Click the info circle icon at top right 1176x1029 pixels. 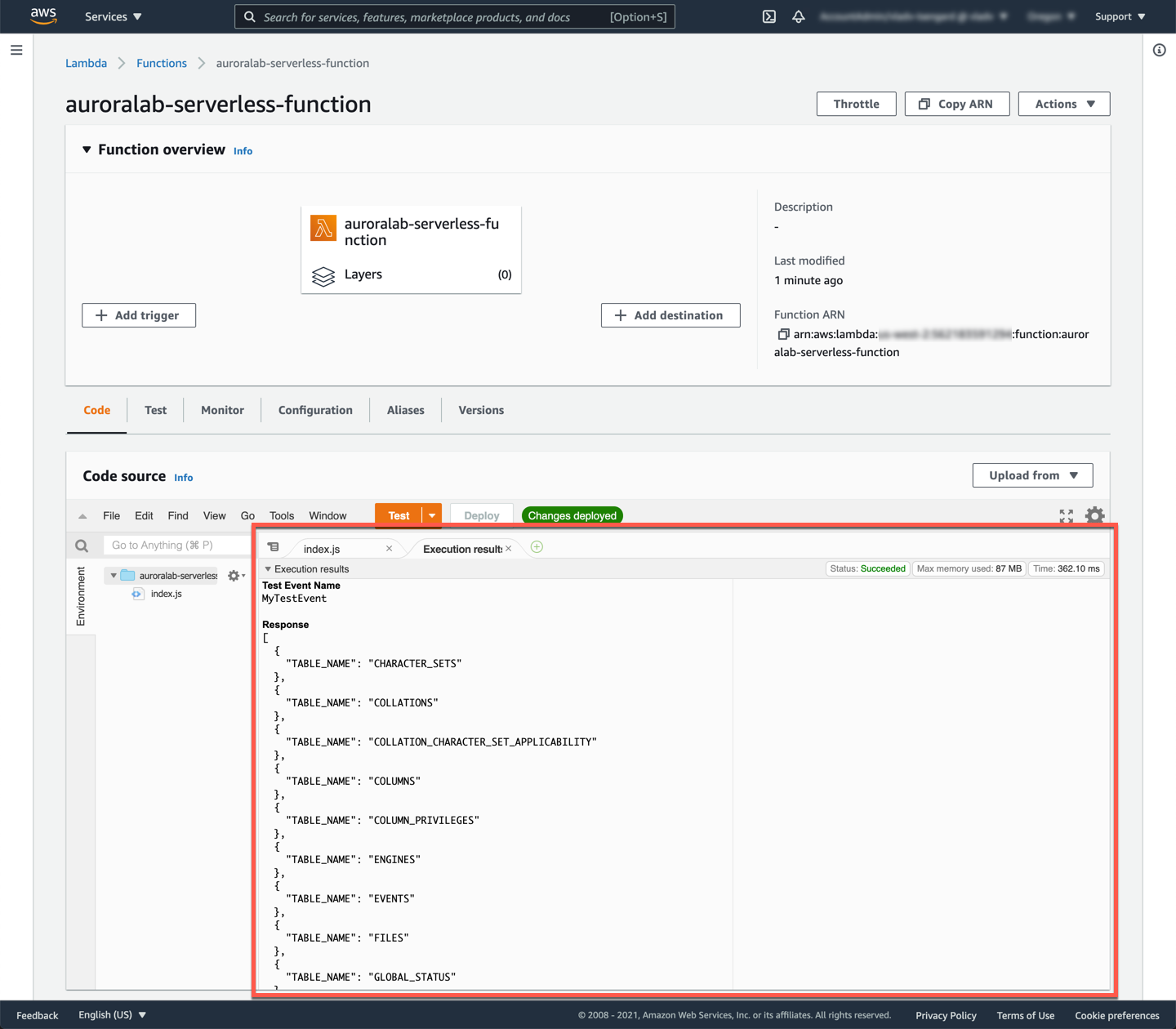coord(1159,51)
